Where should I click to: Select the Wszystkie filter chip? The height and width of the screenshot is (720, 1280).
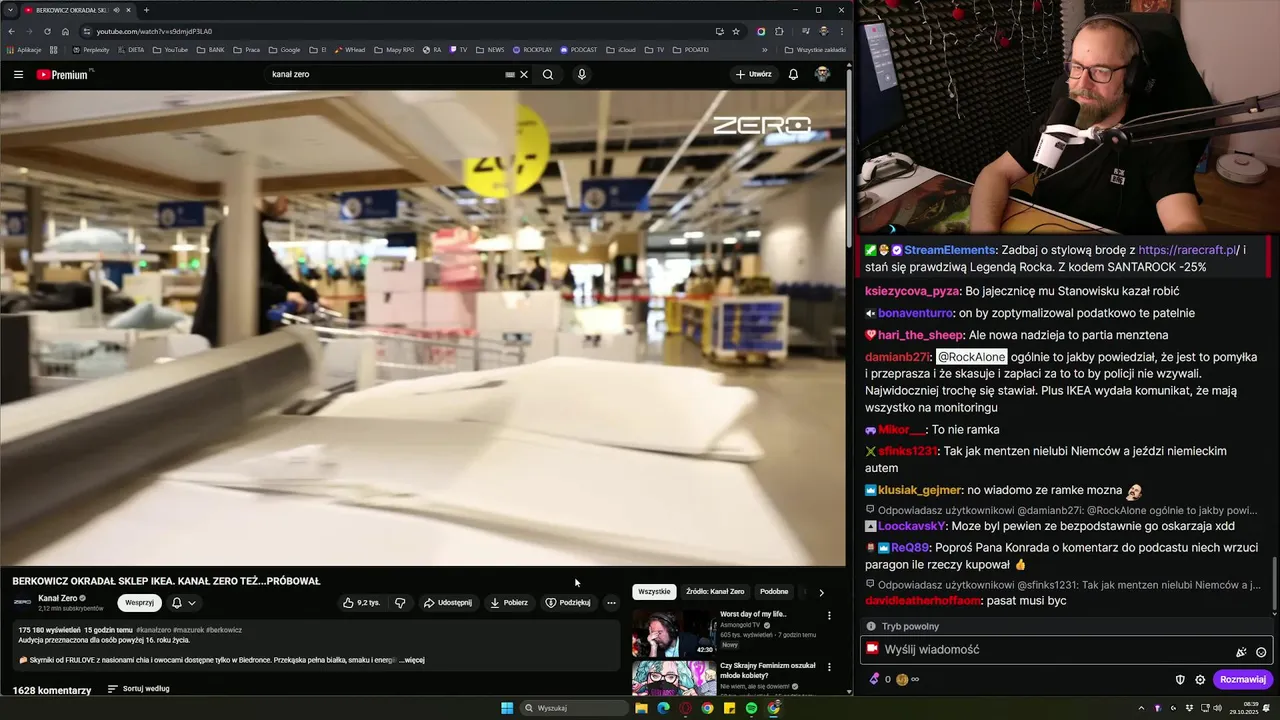pyautogui.click(x=654, y=592)
